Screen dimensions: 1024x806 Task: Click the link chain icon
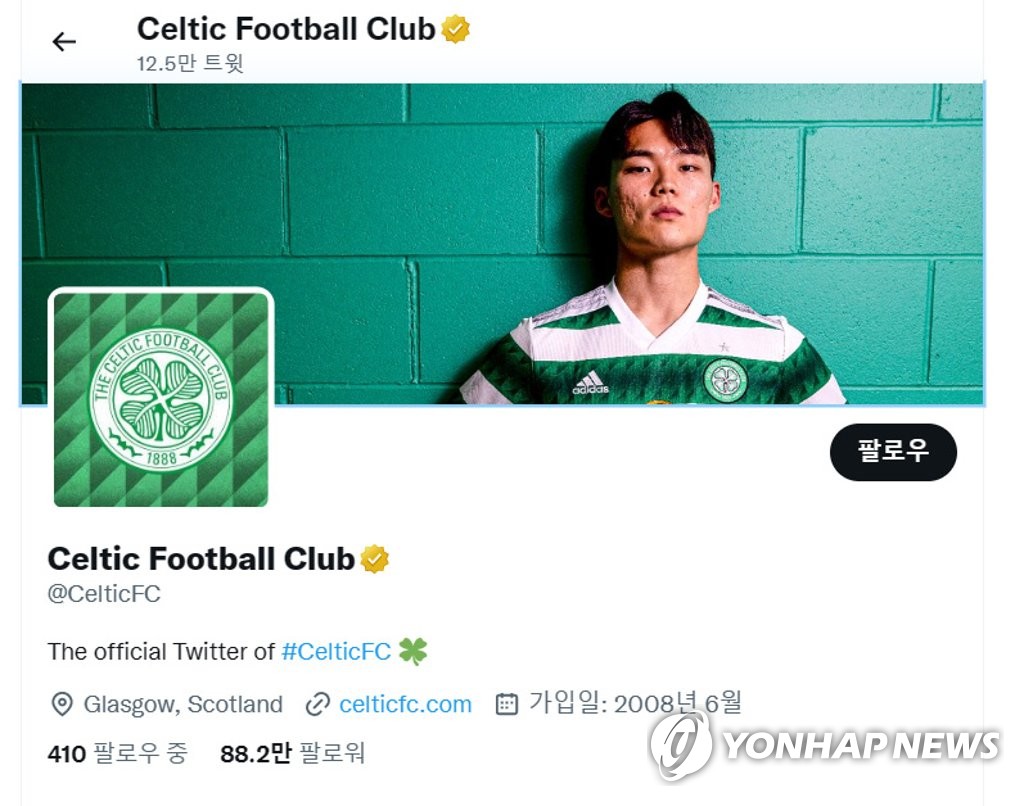coord(317,705)
